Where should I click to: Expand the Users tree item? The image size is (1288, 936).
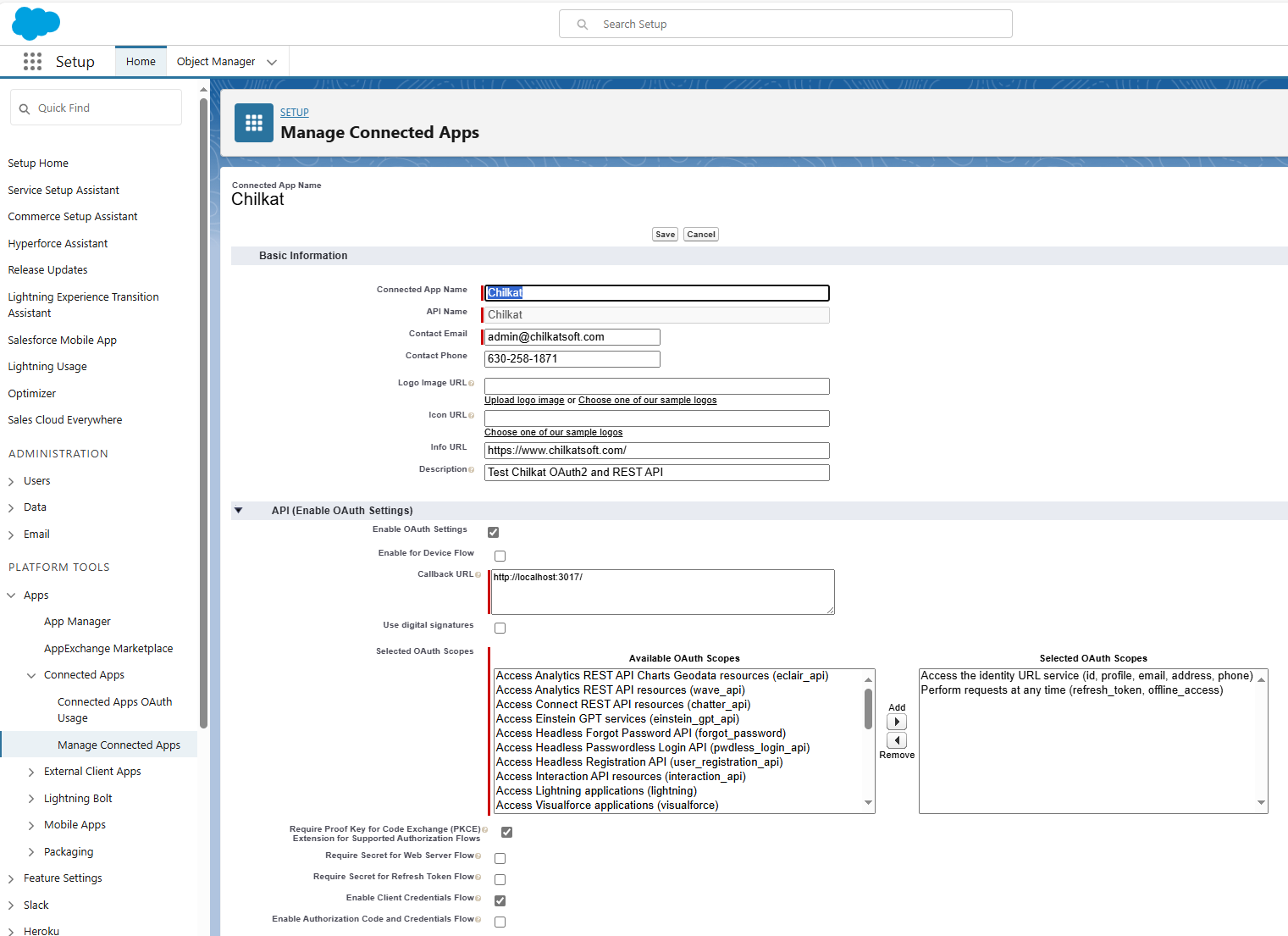(x=11, y=481)
